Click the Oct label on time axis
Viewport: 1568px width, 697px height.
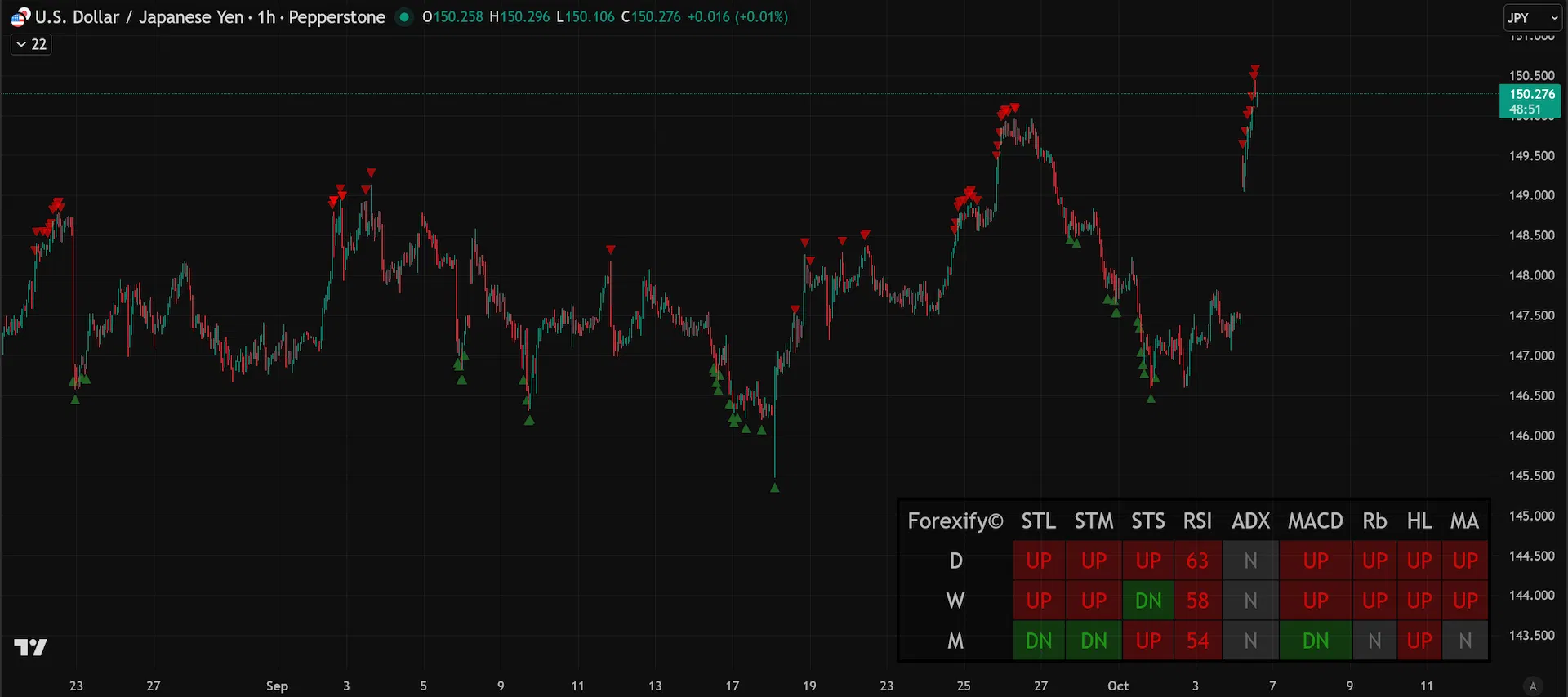1118,686
